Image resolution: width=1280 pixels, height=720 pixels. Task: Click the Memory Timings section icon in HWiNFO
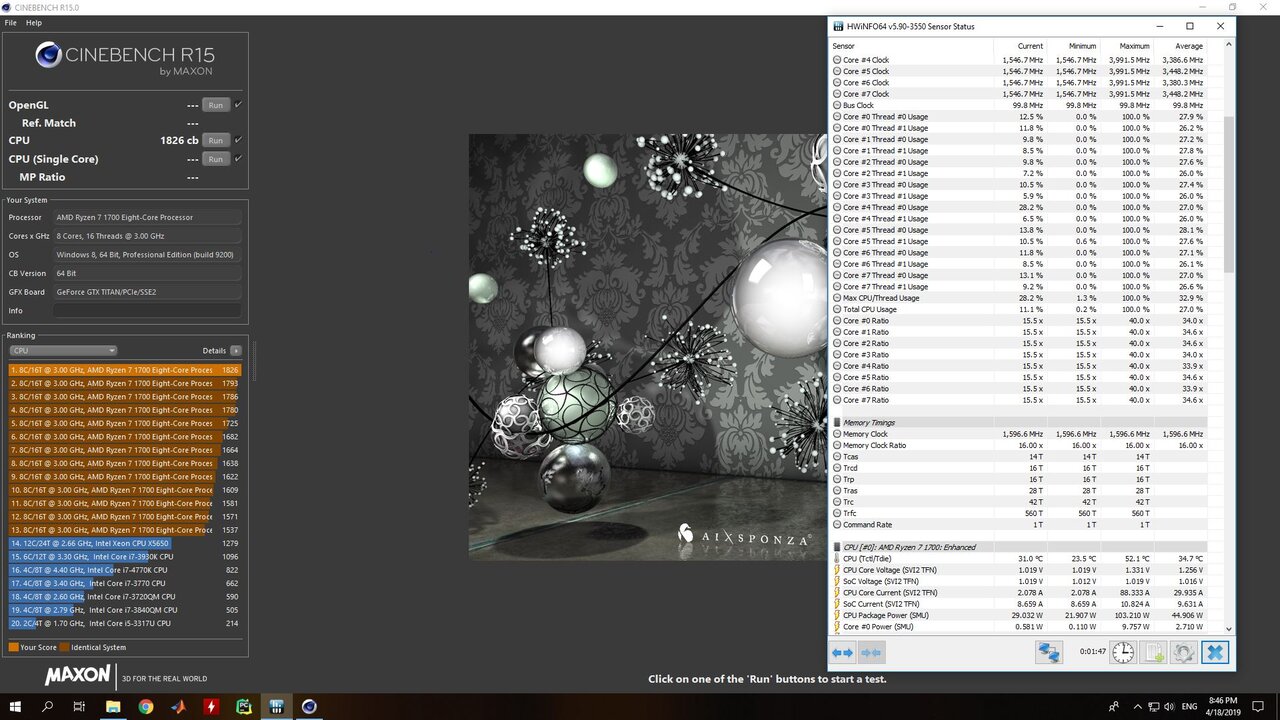click(x=837, y=423)
